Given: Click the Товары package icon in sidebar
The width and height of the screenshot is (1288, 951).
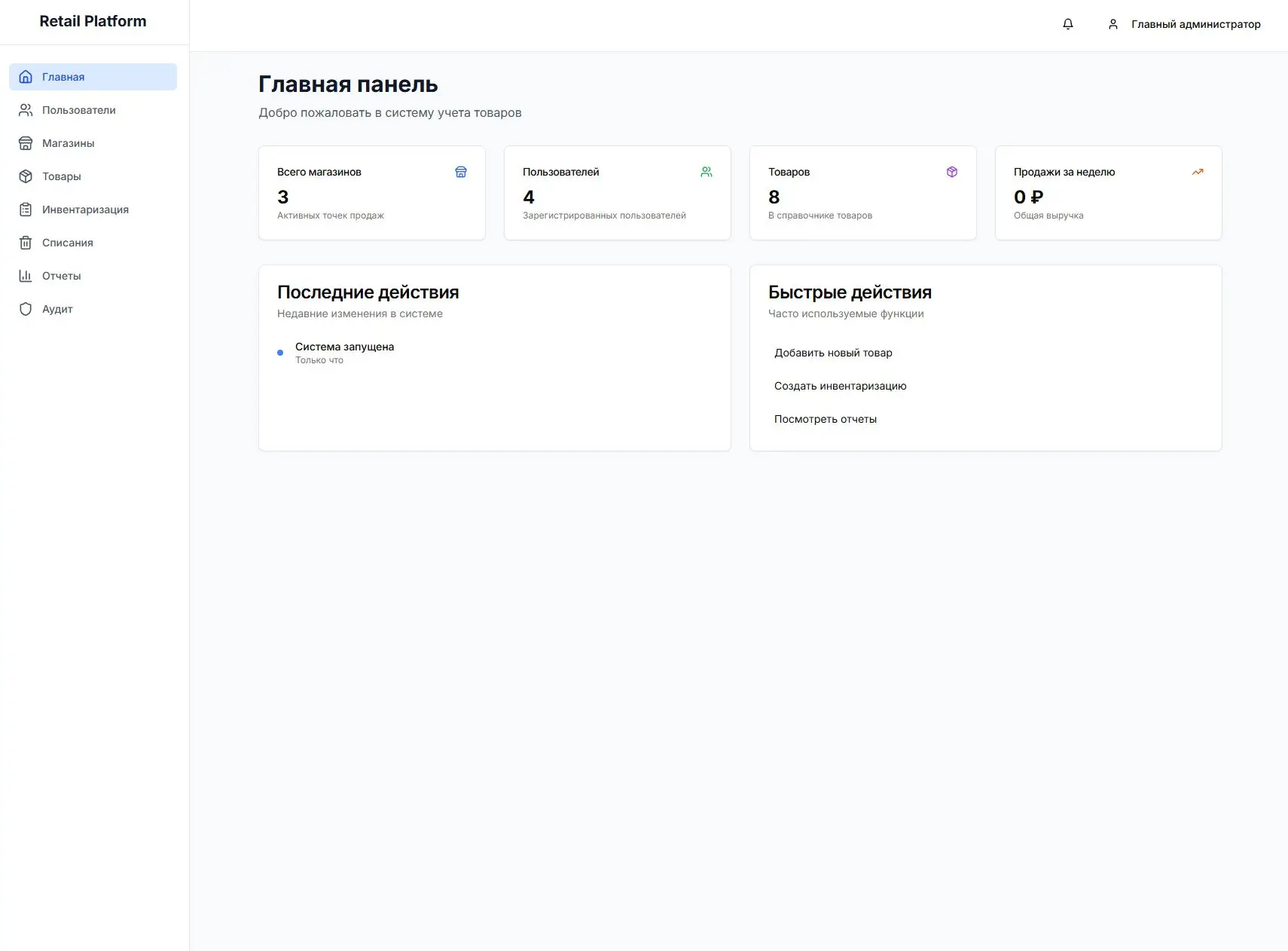Looking at the screenshot, I should 26,176.
